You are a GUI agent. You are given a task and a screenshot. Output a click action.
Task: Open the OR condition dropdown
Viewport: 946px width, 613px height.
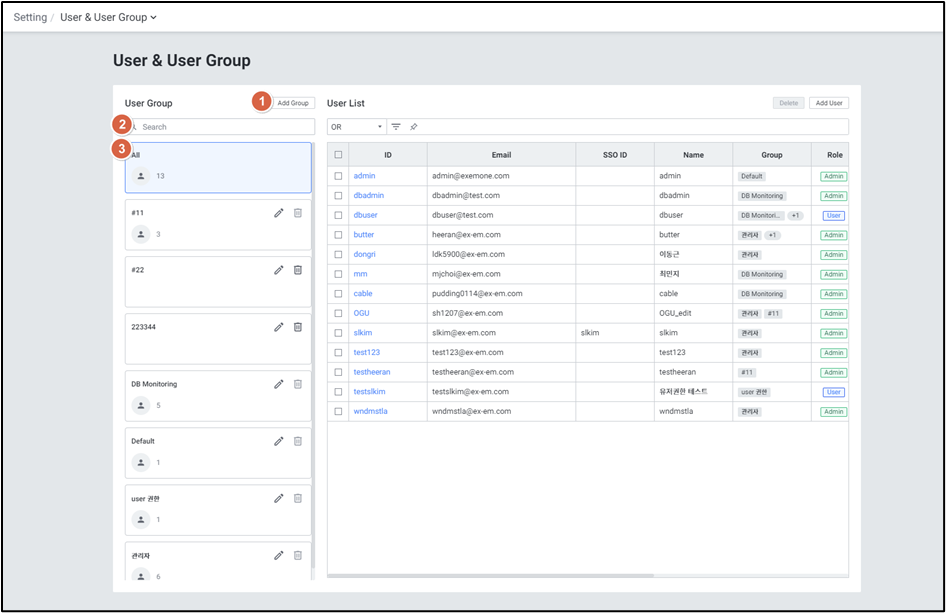coord(357,127)
